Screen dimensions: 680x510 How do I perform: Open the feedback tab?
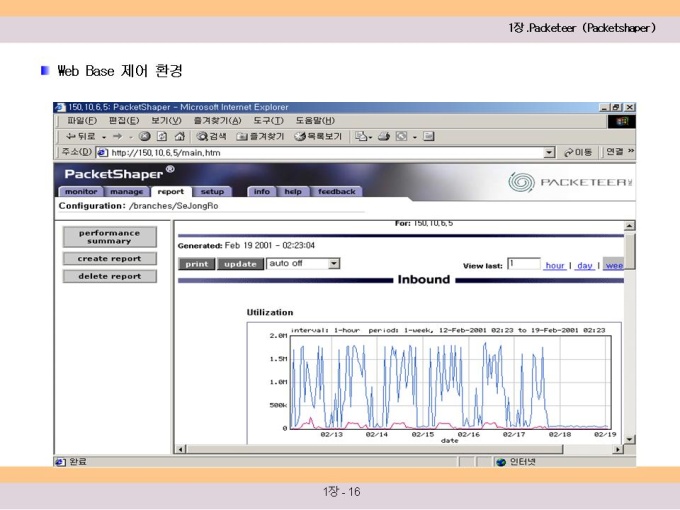click(337, 192)
